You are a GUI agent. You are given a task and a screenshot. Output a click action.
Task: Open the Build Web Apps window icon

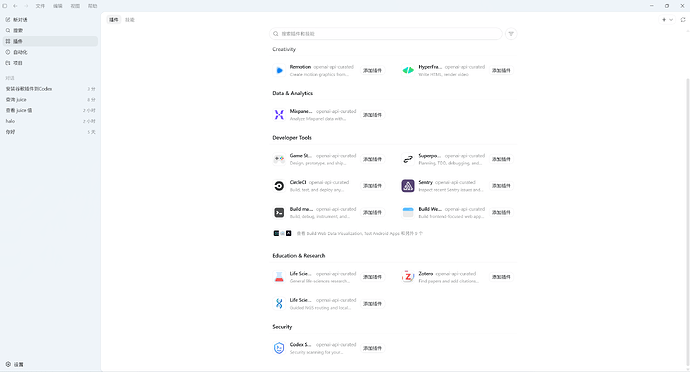click(x=408, y=213)
